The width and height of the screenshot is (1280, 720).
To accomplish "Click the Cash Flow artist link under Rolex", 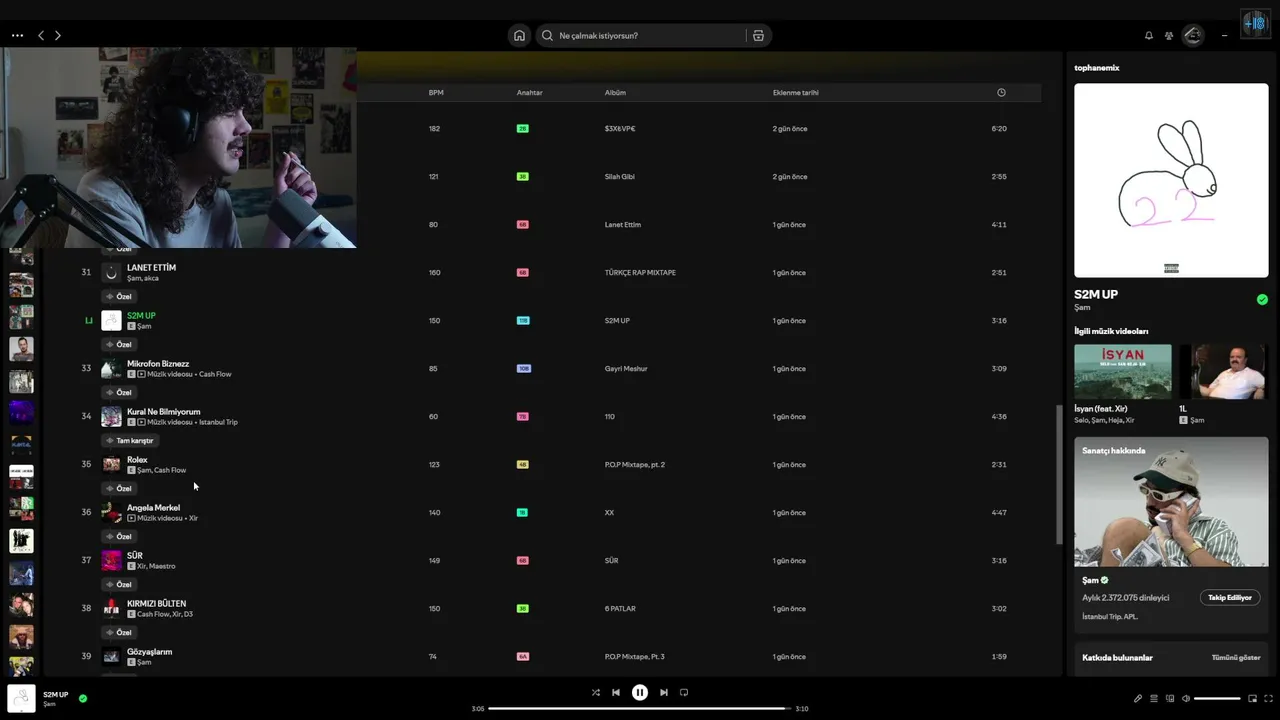I will click(170, 470).
